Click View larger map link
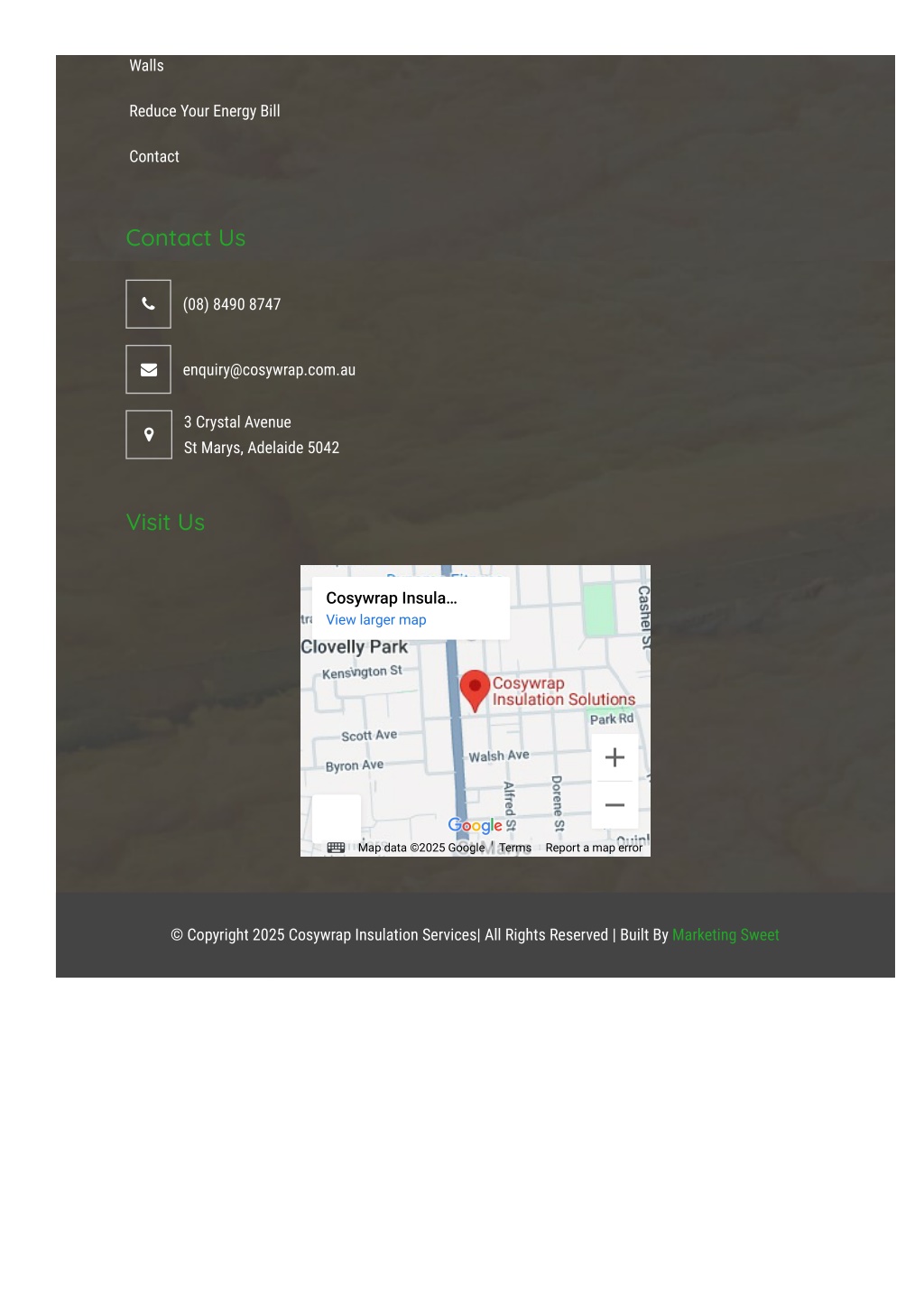The width and height of the screenshot is (924, 1308). pos(376,620)
